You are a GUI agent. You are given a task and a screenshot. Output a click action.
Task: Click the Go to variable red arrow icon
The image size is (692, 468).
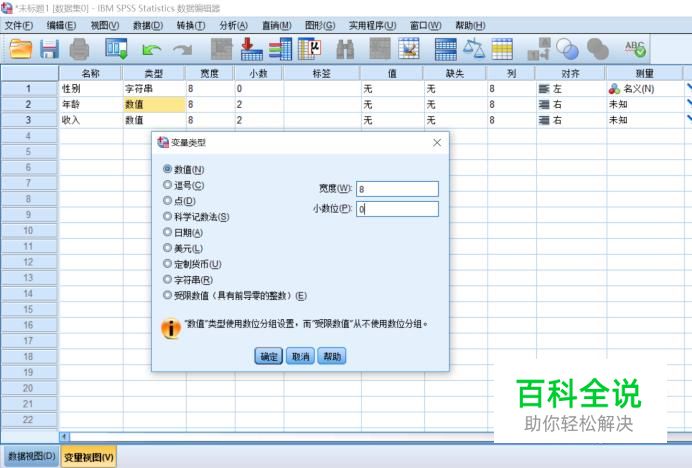point(252,49)
